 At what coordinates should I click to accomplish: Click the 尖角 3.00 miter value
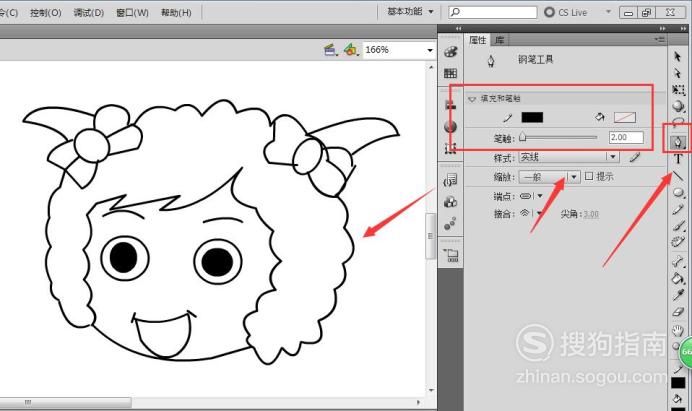pyautogui.click(x=591, y=215)
